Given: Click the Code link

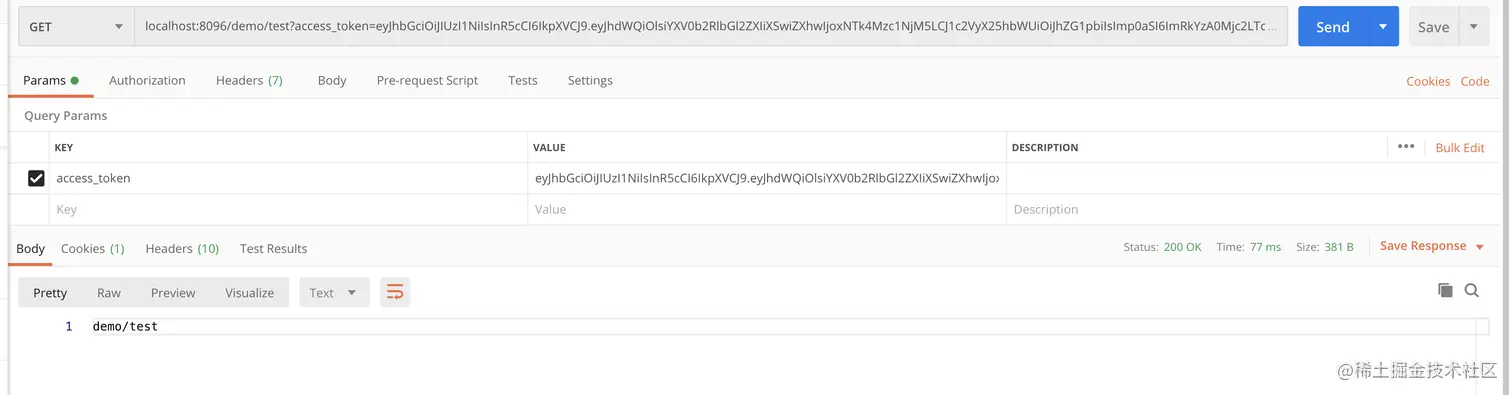Looking at the screenshot, I should [1475, 81].
